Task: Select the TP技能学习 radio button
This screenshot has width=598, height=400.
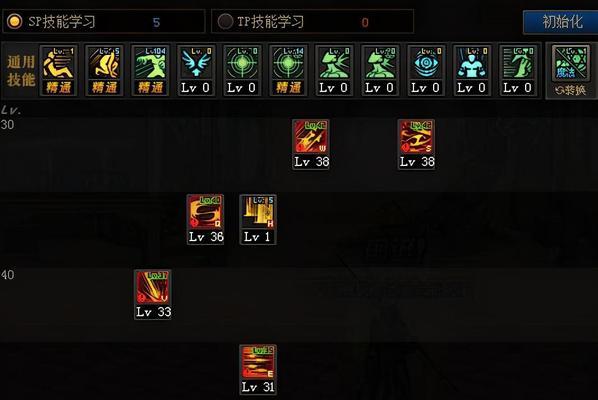Action: 225,21
